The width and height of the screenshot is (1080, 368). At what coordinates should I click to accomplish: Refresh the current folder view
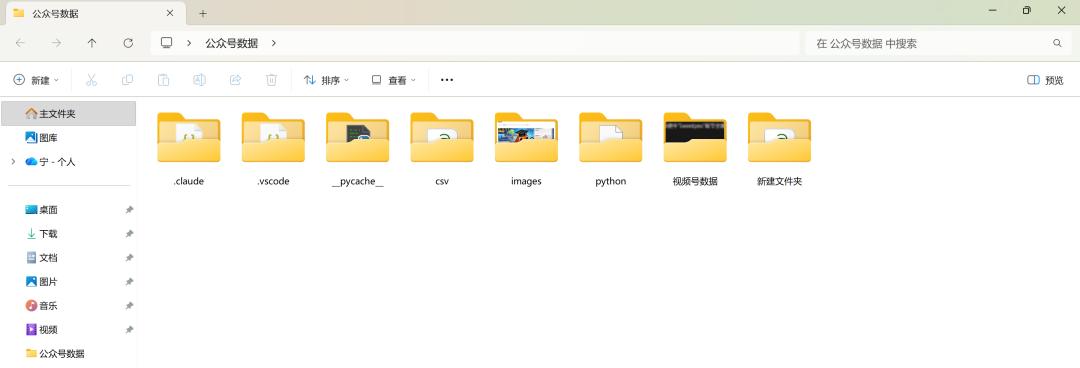(x=128, y=43)
